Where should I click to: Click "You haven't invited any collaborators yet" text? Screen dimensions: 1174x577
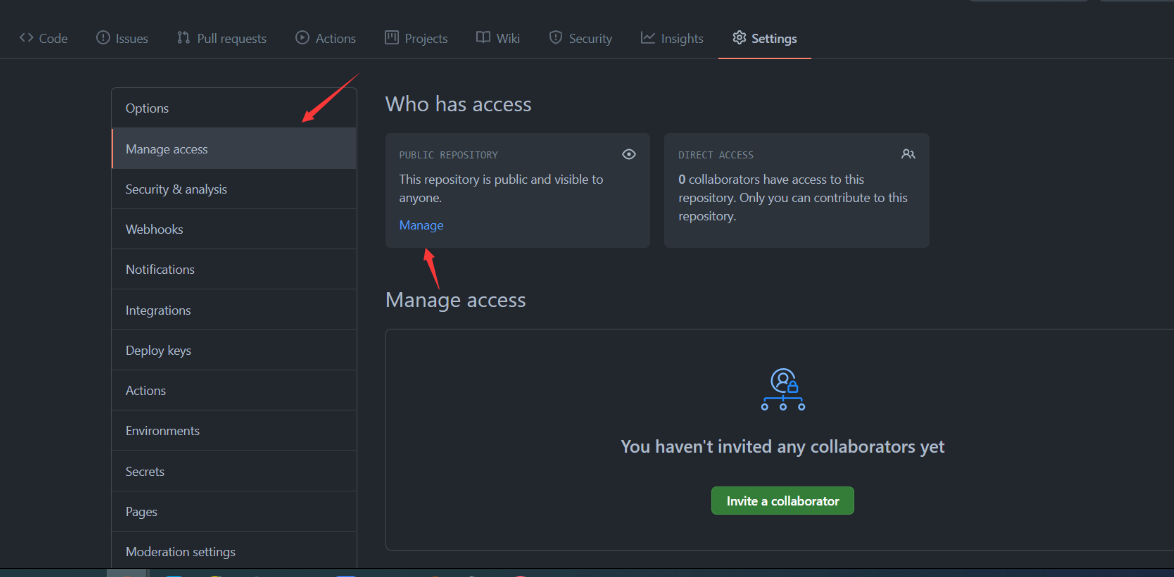tap(782, 447)
